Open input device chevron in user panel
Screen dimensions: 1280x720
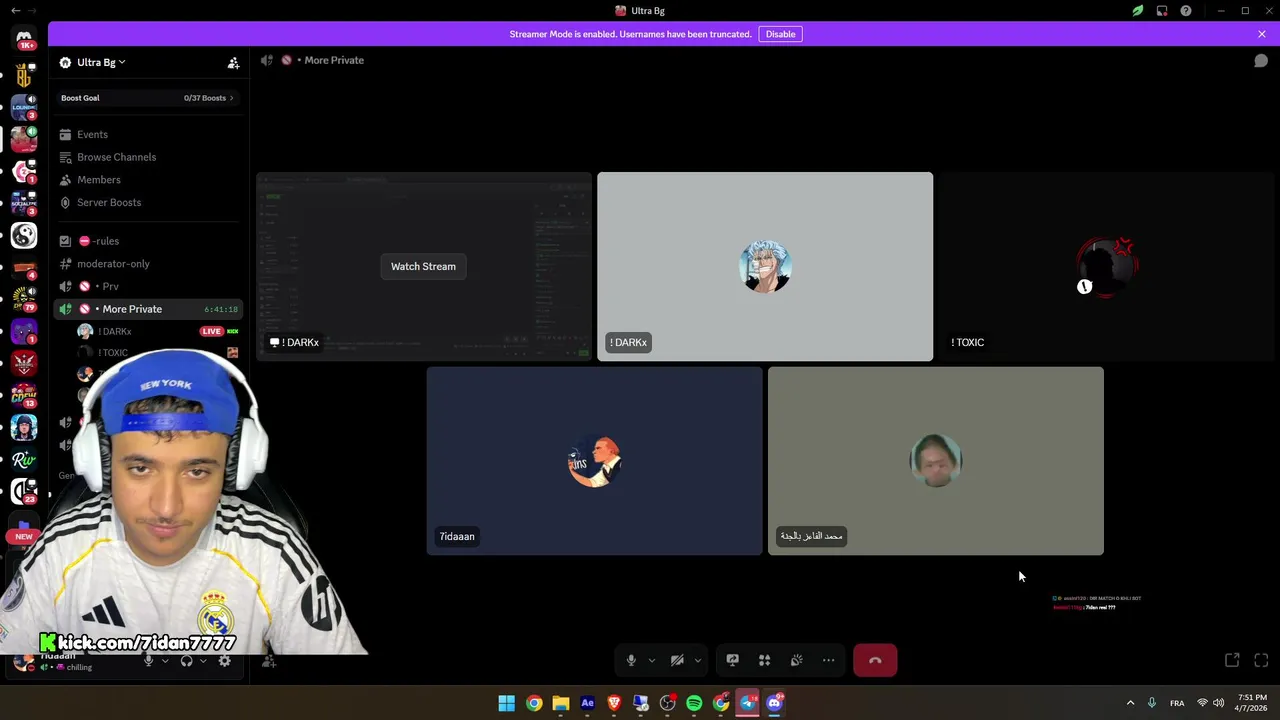[x=165, y=661]
